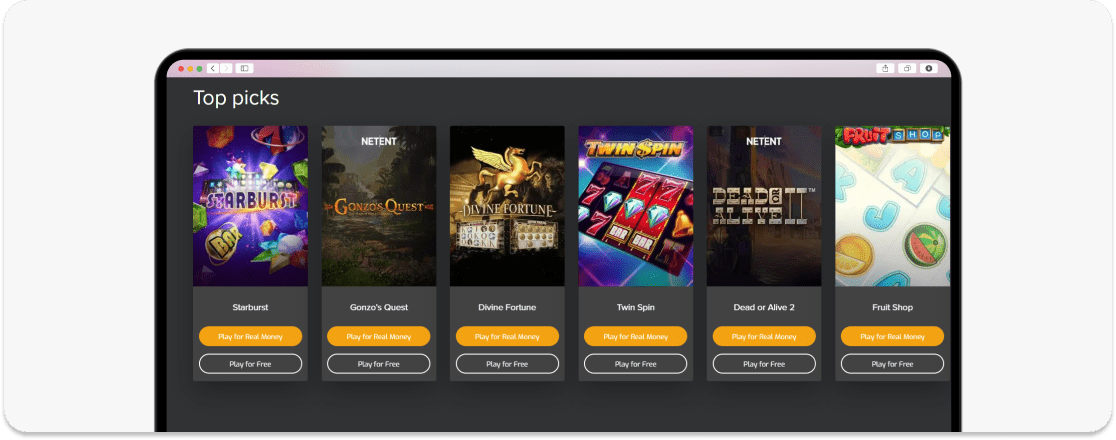
Task: Click the browser back arrow icon
Action: tap(212, 68)
